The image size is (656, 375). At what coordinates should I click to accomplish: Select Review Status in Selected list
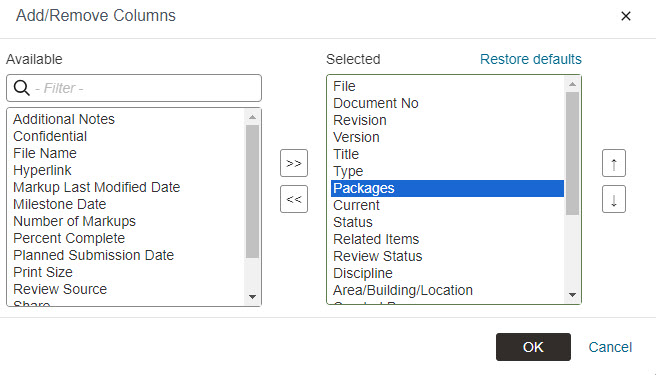[x=377, y=256]
